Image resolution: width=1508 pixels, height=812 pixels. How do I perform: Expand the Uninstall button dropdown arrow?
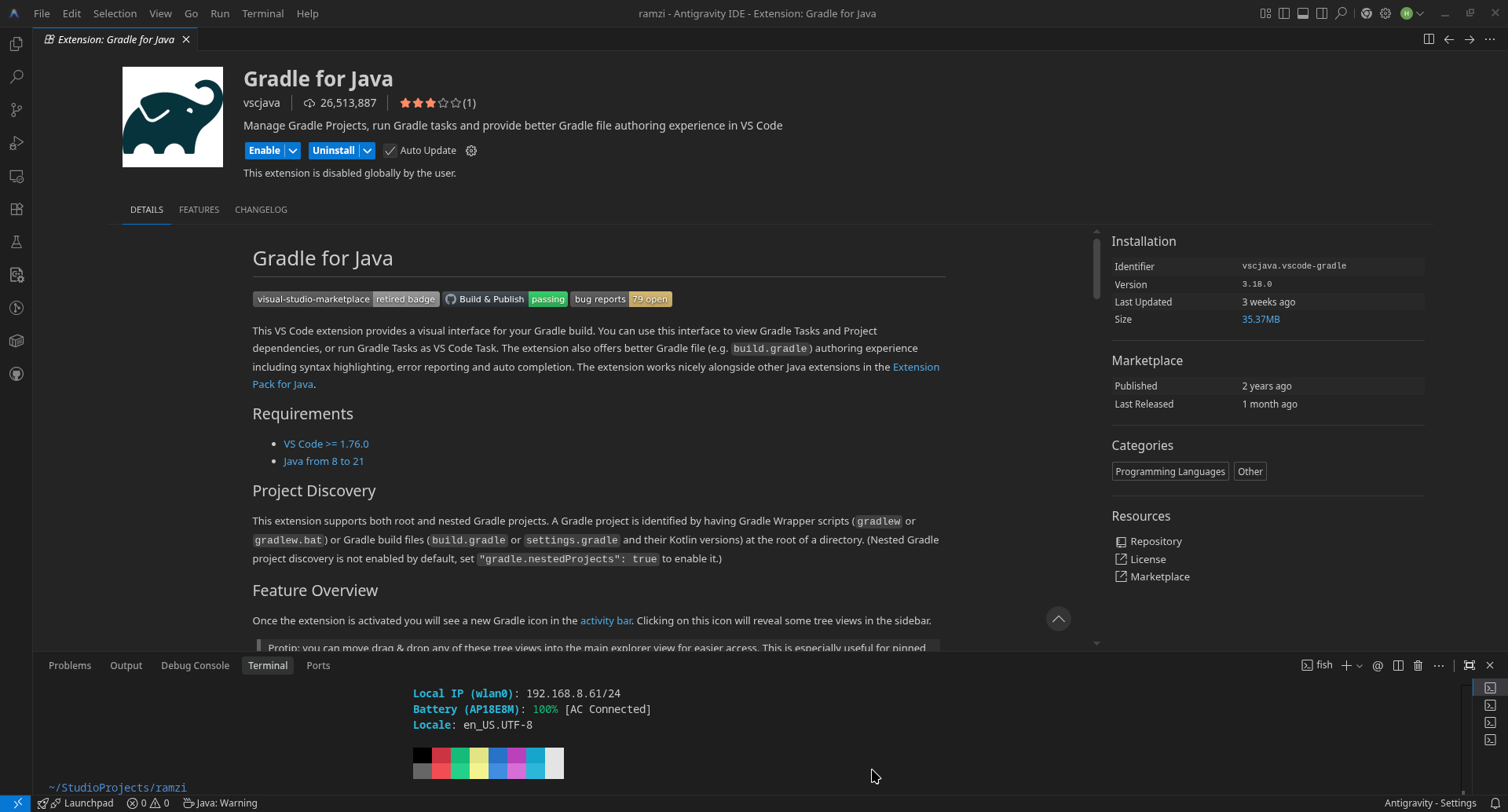coord(368,151)
